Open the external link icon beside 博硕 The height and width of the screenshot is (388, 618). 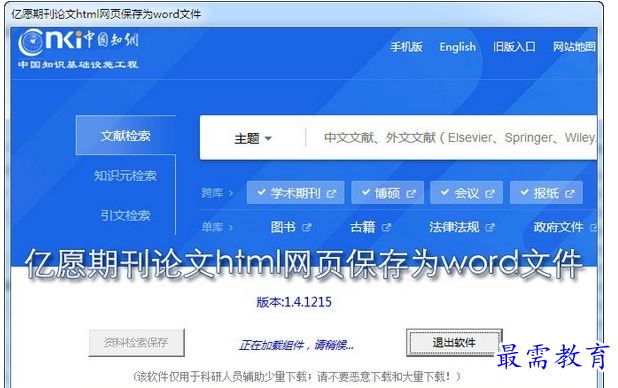click(411, 194)
